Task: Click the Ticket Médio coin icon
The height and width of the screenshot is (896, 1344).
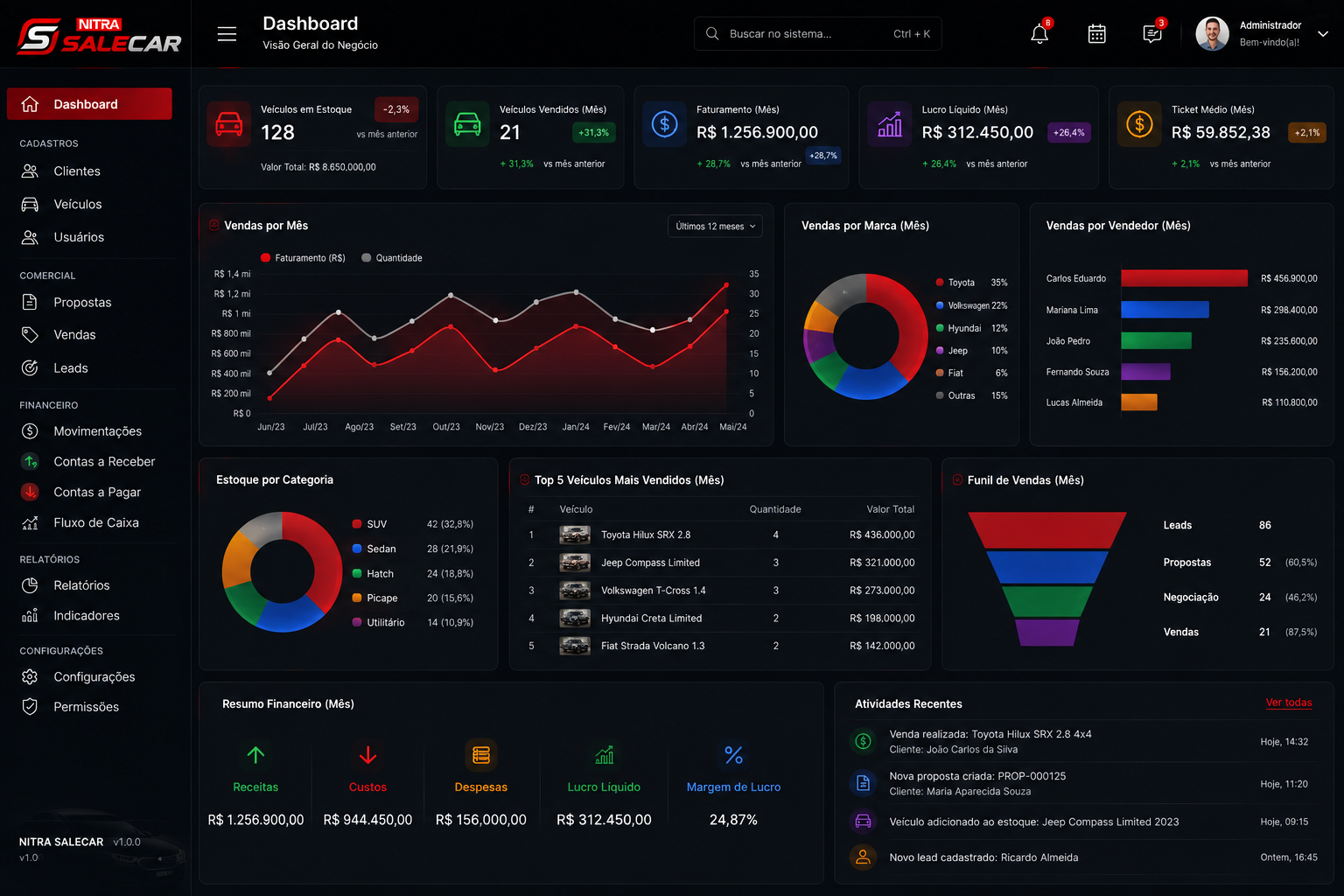Action: pyautogui.click(x=1139, y=124)
